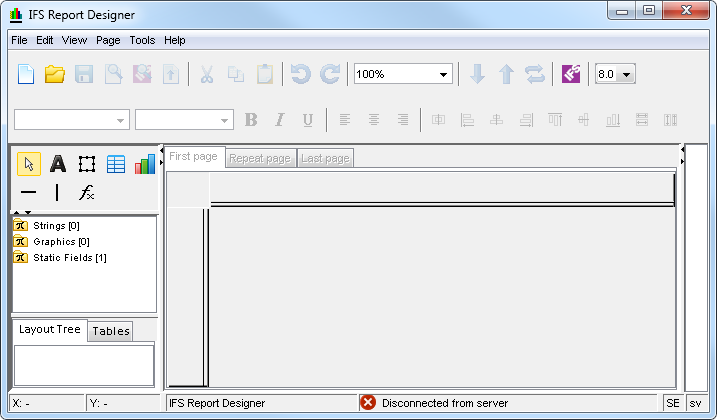
Task: Click the blue down arrow icon
Action: pos(477,74)
